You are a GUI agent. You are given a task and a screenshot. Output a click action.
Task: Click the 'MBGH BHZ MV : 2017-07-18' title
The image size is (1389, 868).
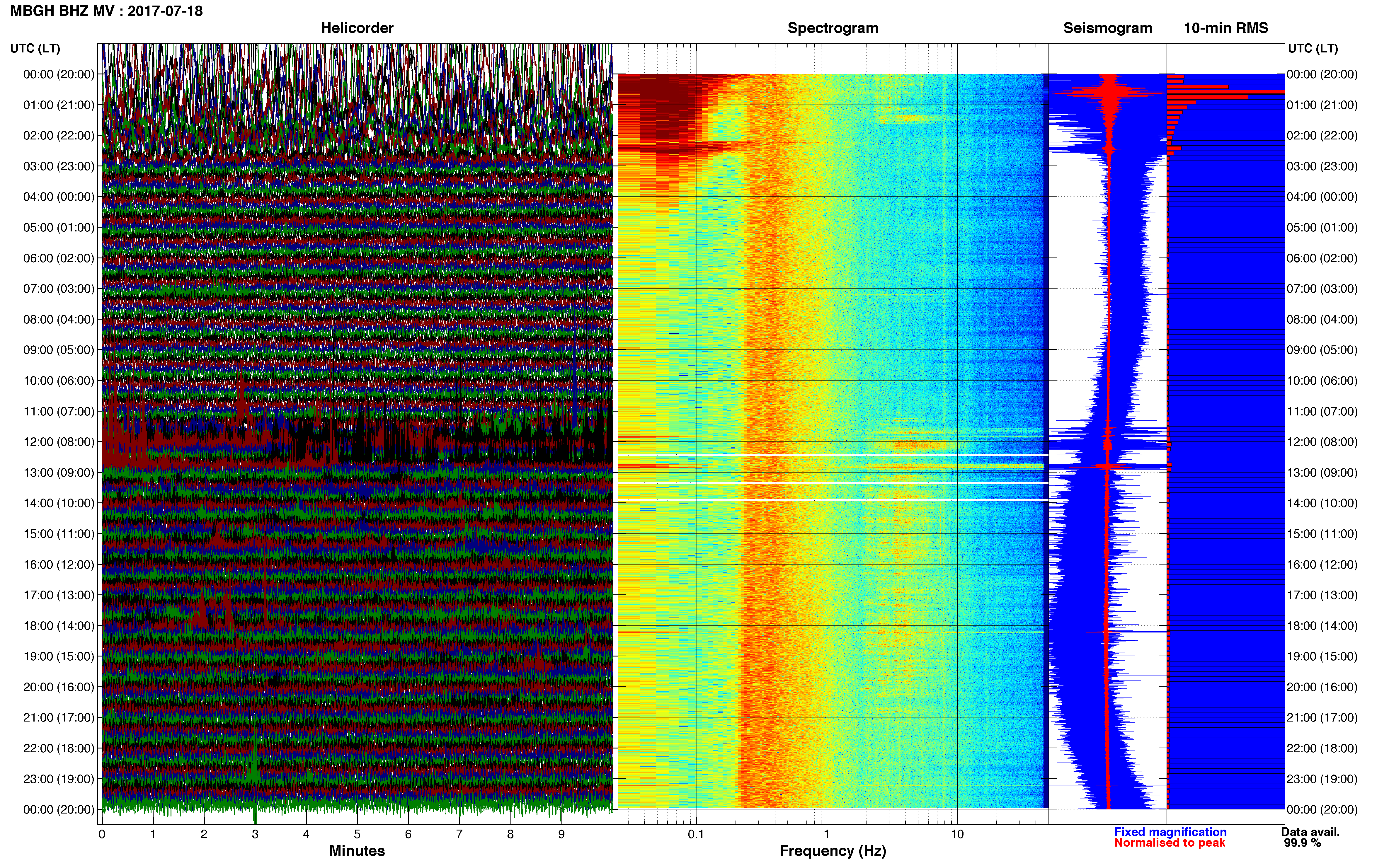[107, 11]
